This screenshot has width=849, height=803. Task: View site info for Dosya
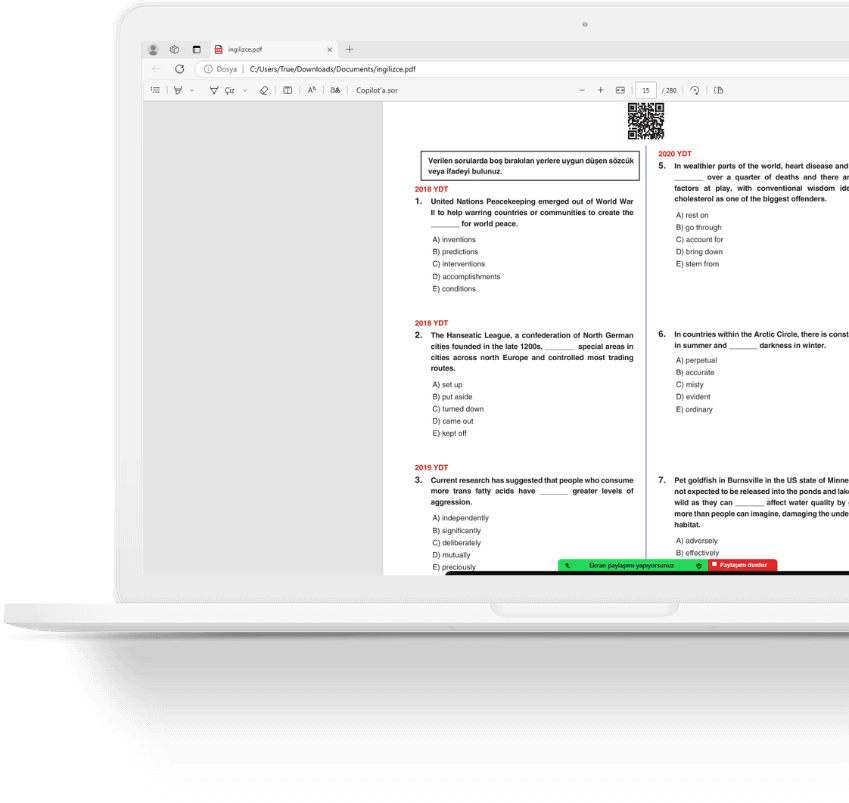click(x=220, y=69)
